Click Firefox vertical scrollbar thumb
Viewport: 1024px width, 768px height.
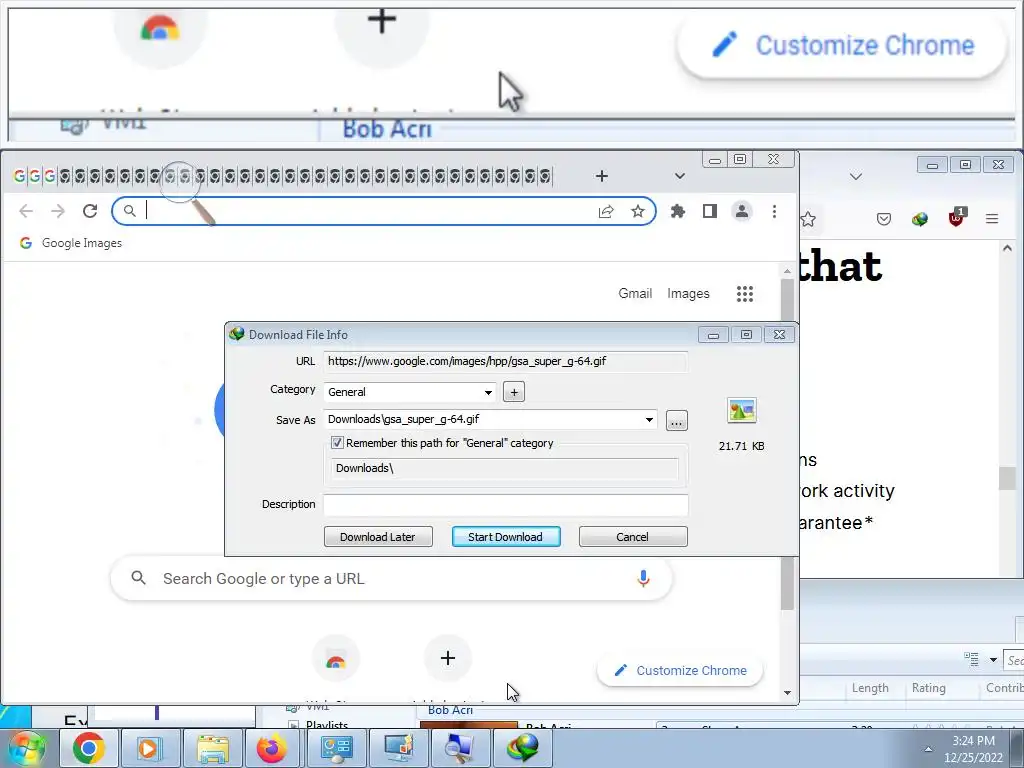click(1007, 479)
